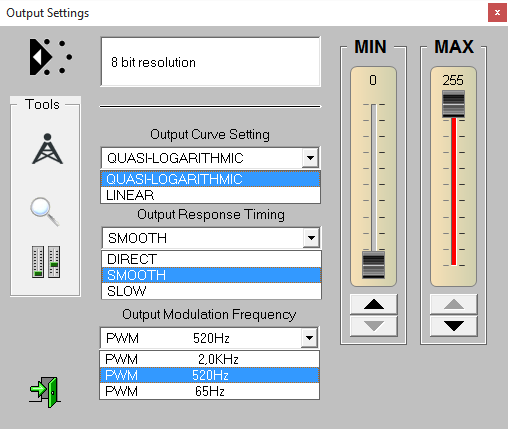
Task: Select DIRECT response timing option
Action: click(211, 259)
